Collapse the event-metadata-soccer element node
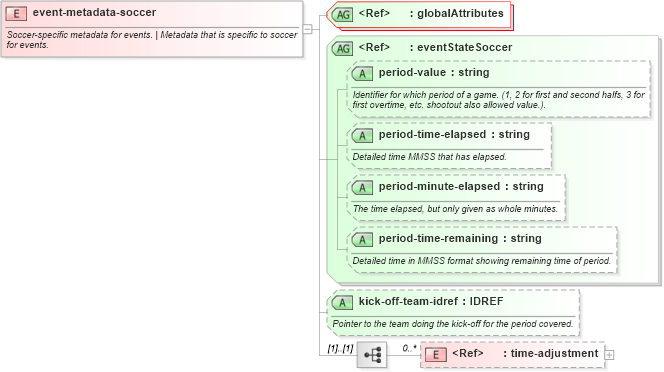This screenshot has width=664, height=372. [307, 29]
